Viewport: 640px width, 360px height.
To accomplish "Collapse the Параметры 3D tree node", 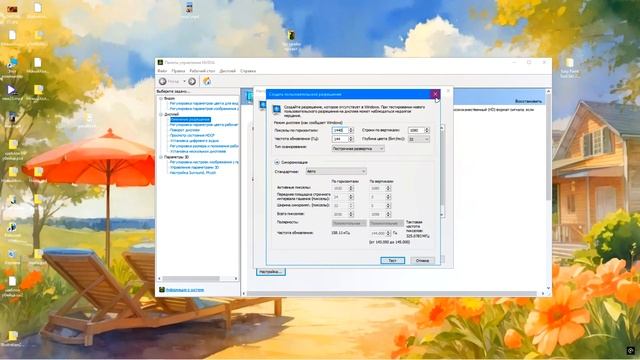I will pyautogui.click(x=161, y=157).
